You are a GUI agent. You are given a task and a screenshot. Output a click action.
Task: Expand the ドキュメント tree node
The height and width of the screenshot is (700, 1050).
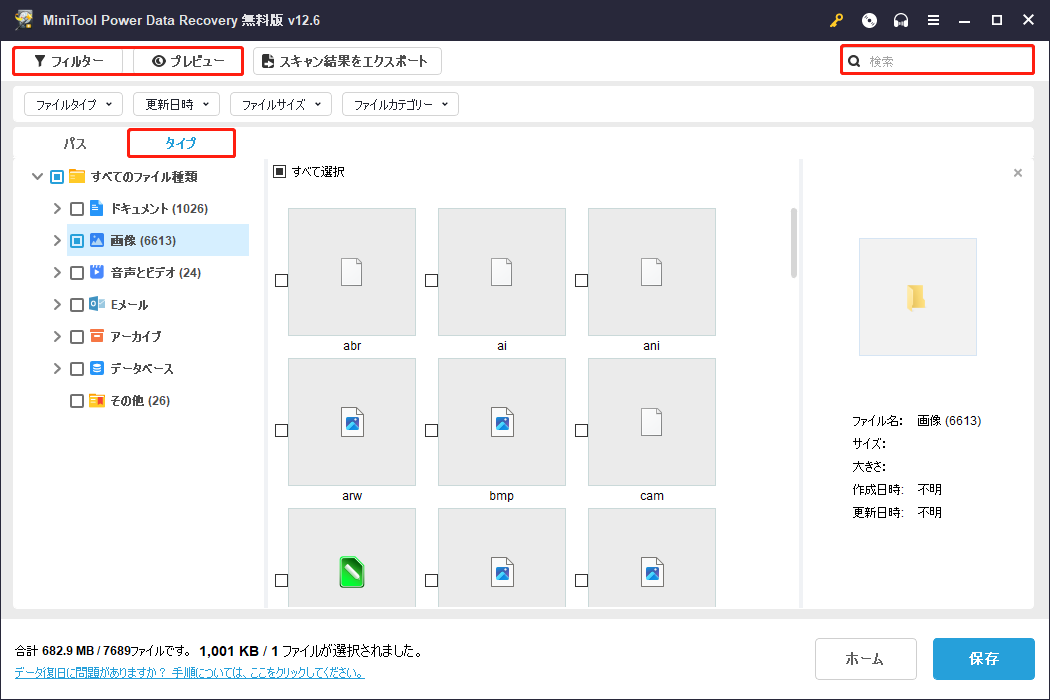57,208
